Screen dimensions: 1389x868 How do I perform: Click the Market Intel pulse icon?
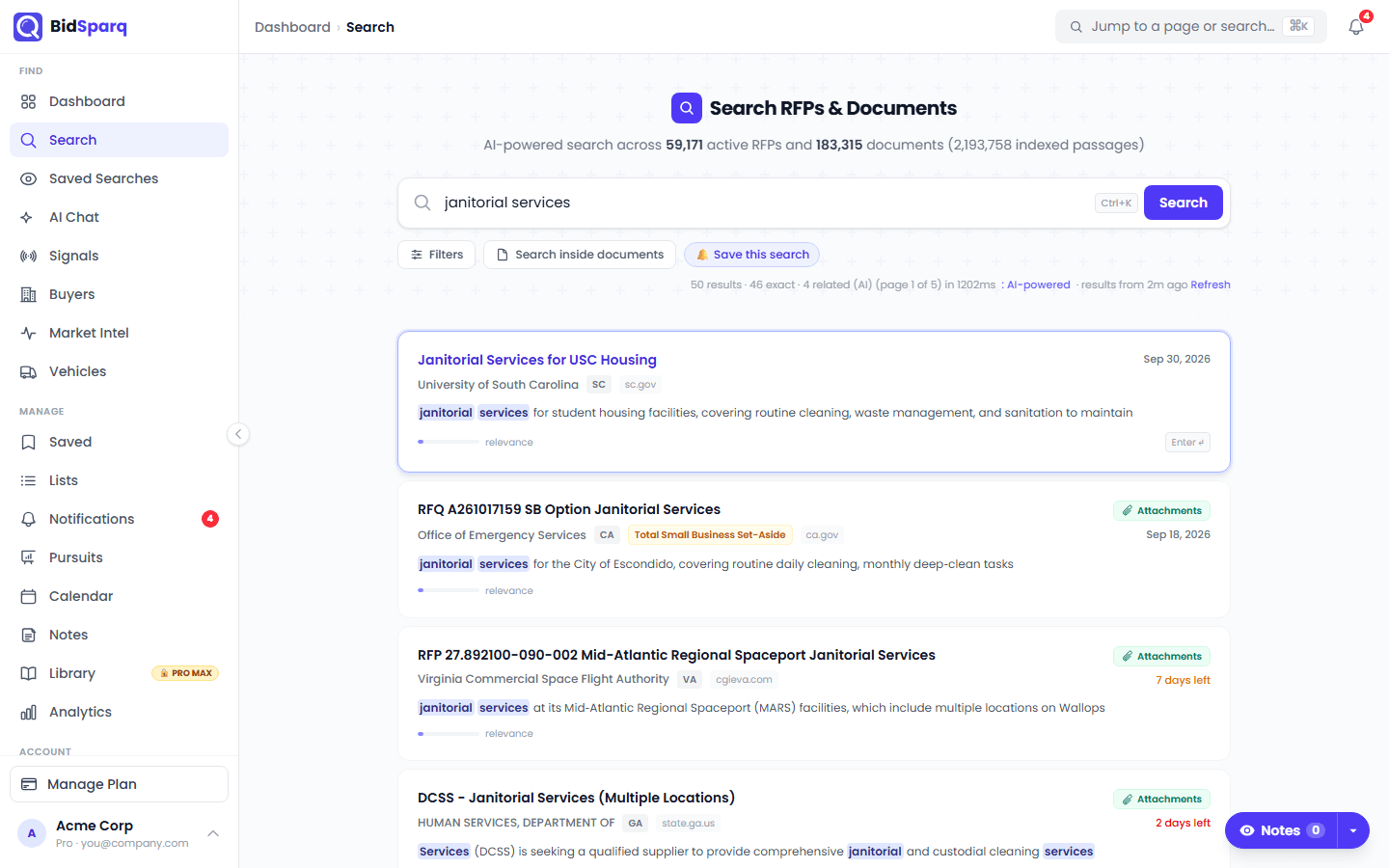[28, 333]
